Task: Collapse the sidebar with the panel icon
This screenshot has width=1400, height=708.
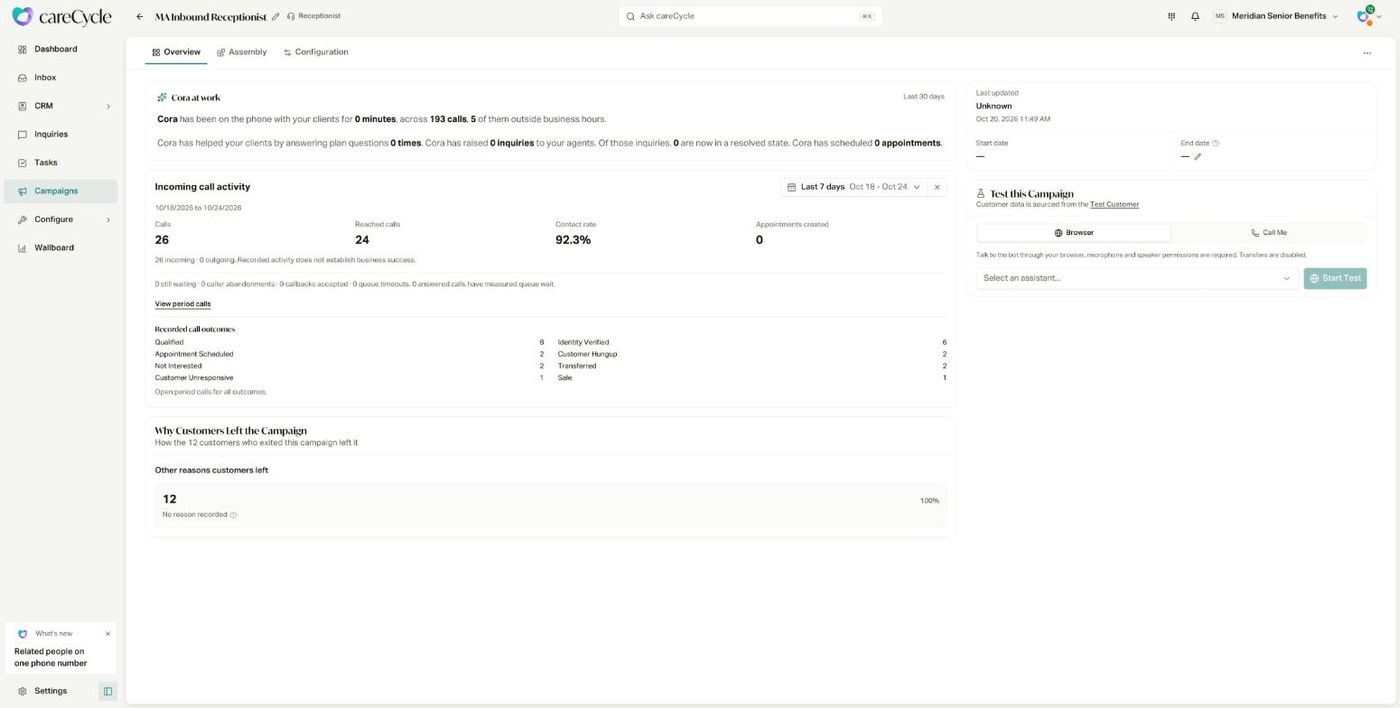Action: click(108, 691)
